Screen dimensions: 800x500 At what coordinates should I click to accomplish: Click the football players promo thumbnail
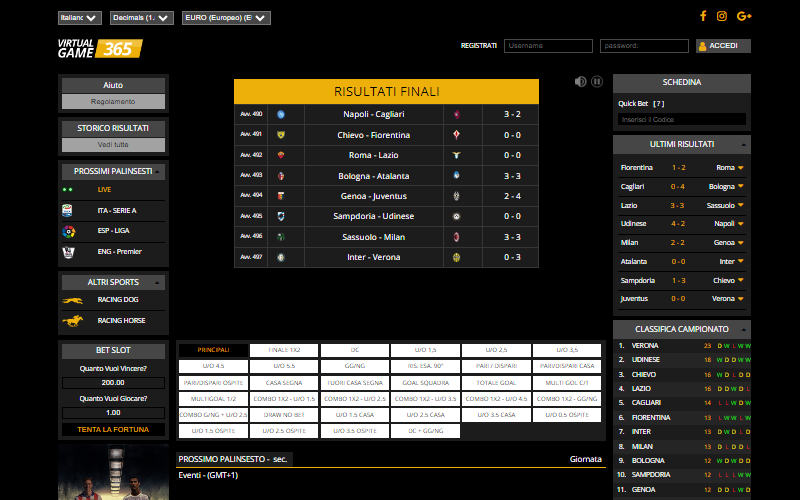click(113, 472)
